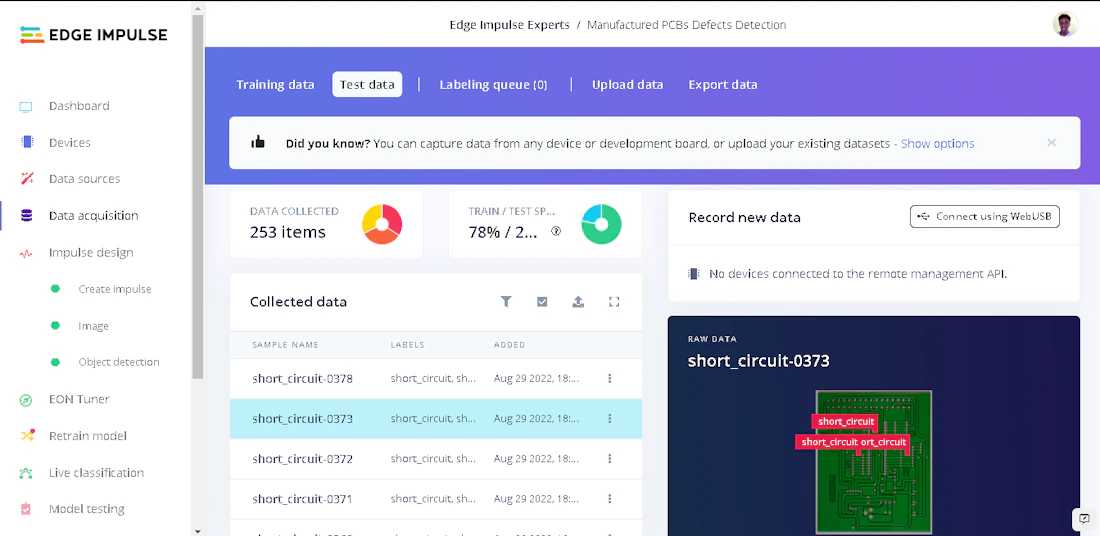The image size is (1100, 536).
Task: Click the Impulse design pulse icon
Action: 26,253
